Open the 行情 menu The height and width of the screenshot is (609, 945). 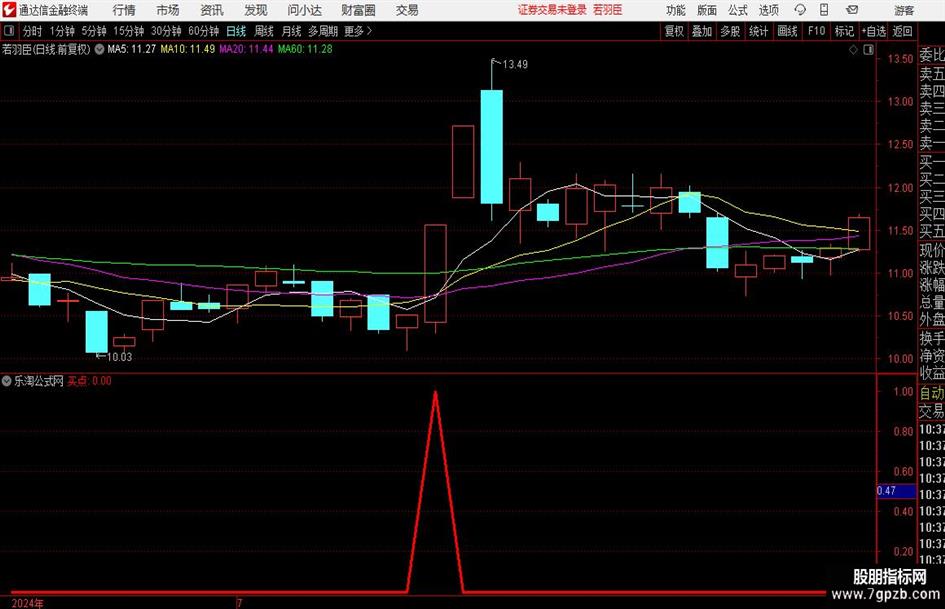pos(124,10)
